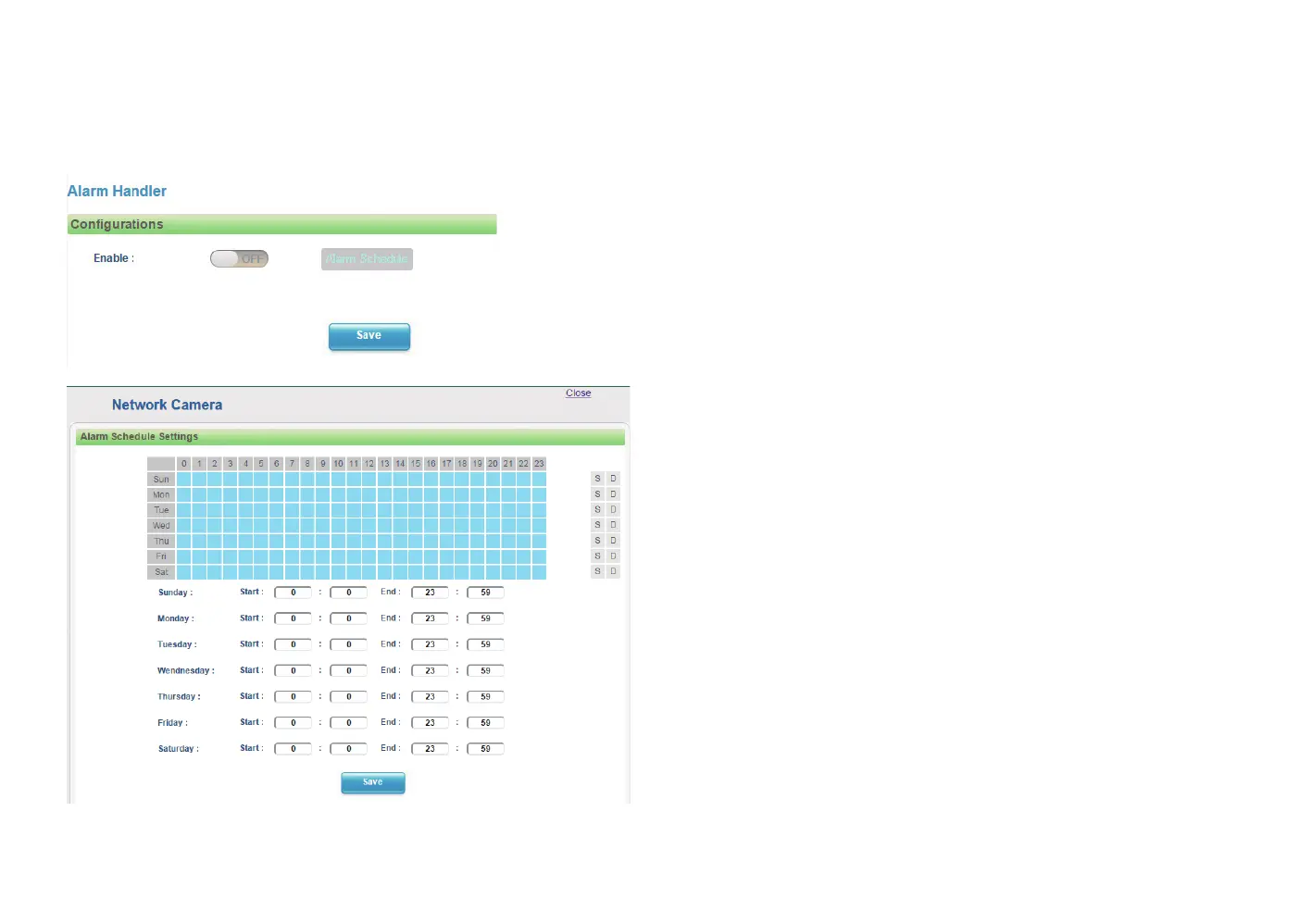1312x924 pixels.
Task: Click the S button for Wed row
Action: tap(597, 525)
